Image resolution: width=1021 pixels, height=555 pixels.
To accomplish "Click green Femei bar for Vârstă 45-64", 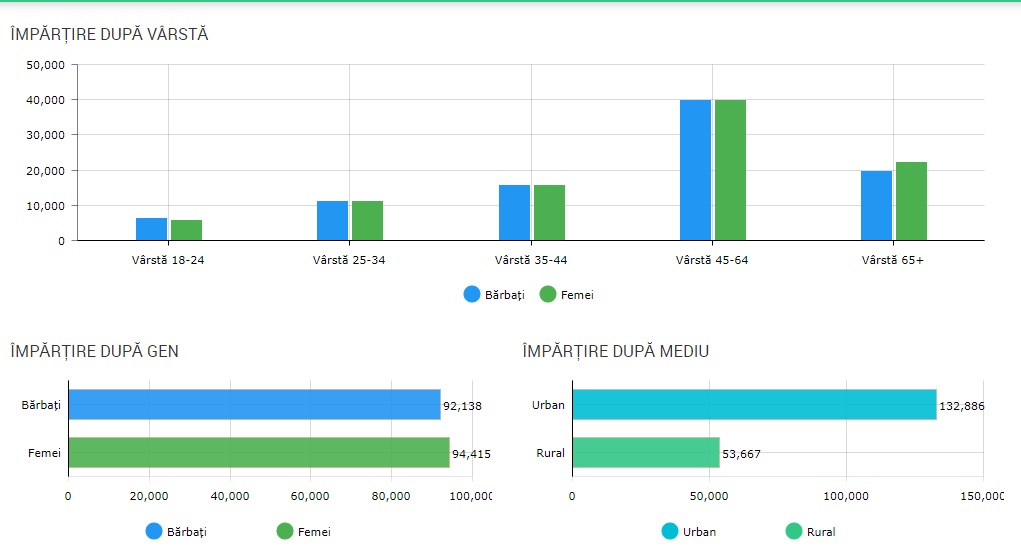I will (x=730, y=170).
